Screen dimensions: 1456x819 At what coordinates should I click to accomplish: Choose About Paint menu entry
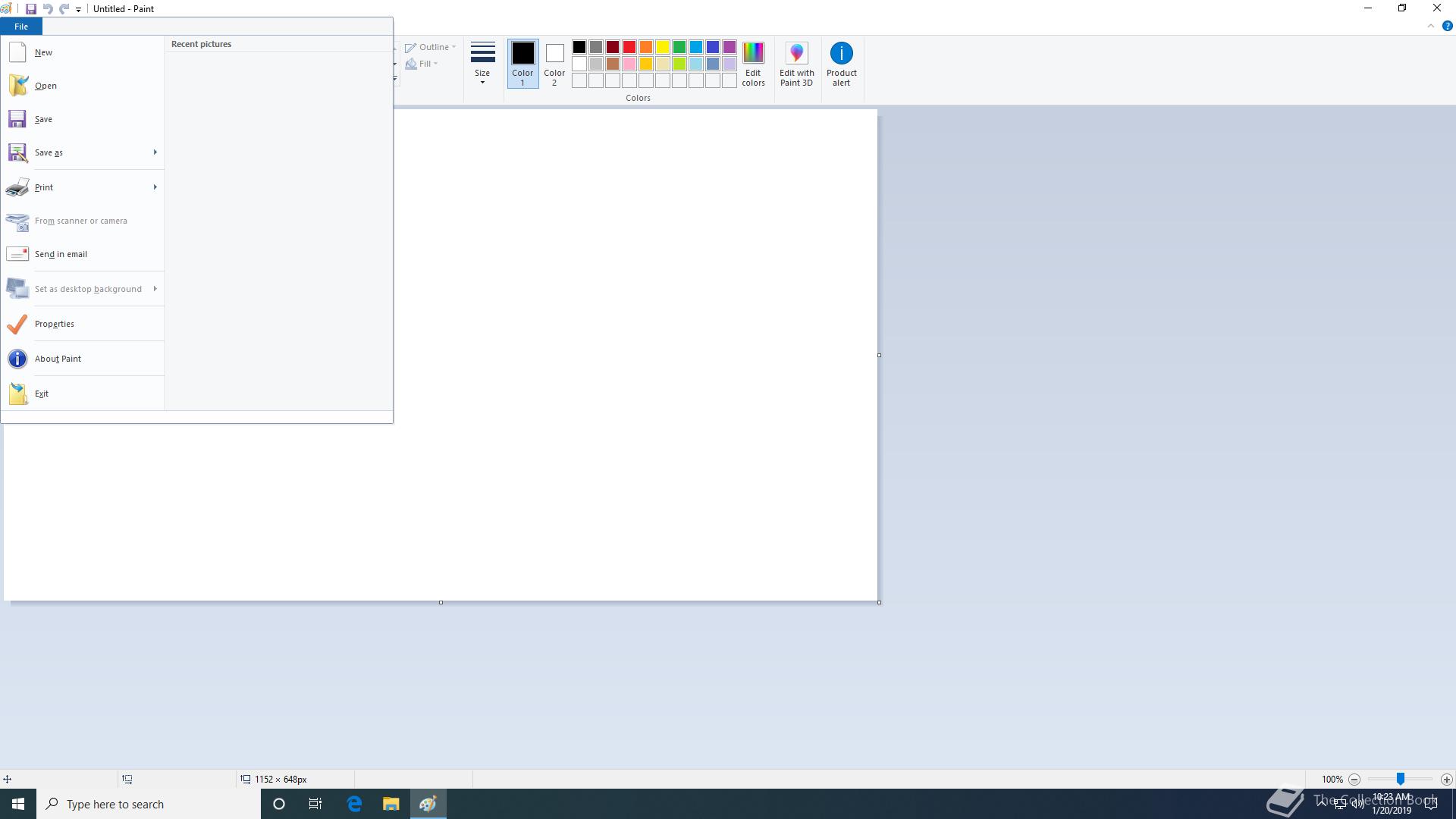click(x=83, y=359)
